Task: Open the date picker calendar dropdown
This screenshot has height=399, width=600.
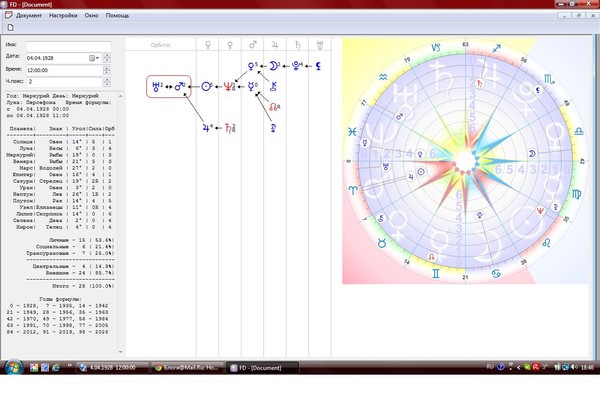Action: tap(94, 58)
